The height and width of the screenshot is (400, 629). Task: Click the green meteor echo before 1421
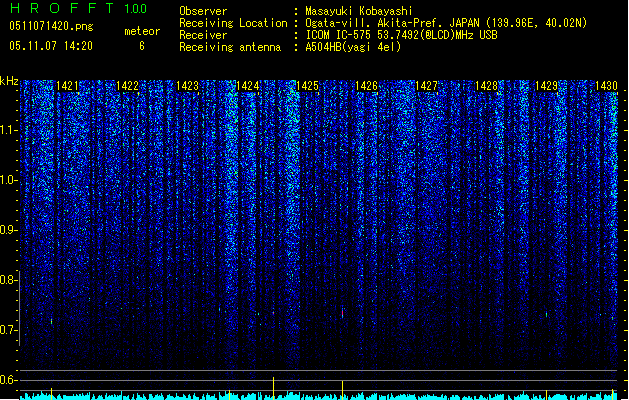click(x=51, y=321)
